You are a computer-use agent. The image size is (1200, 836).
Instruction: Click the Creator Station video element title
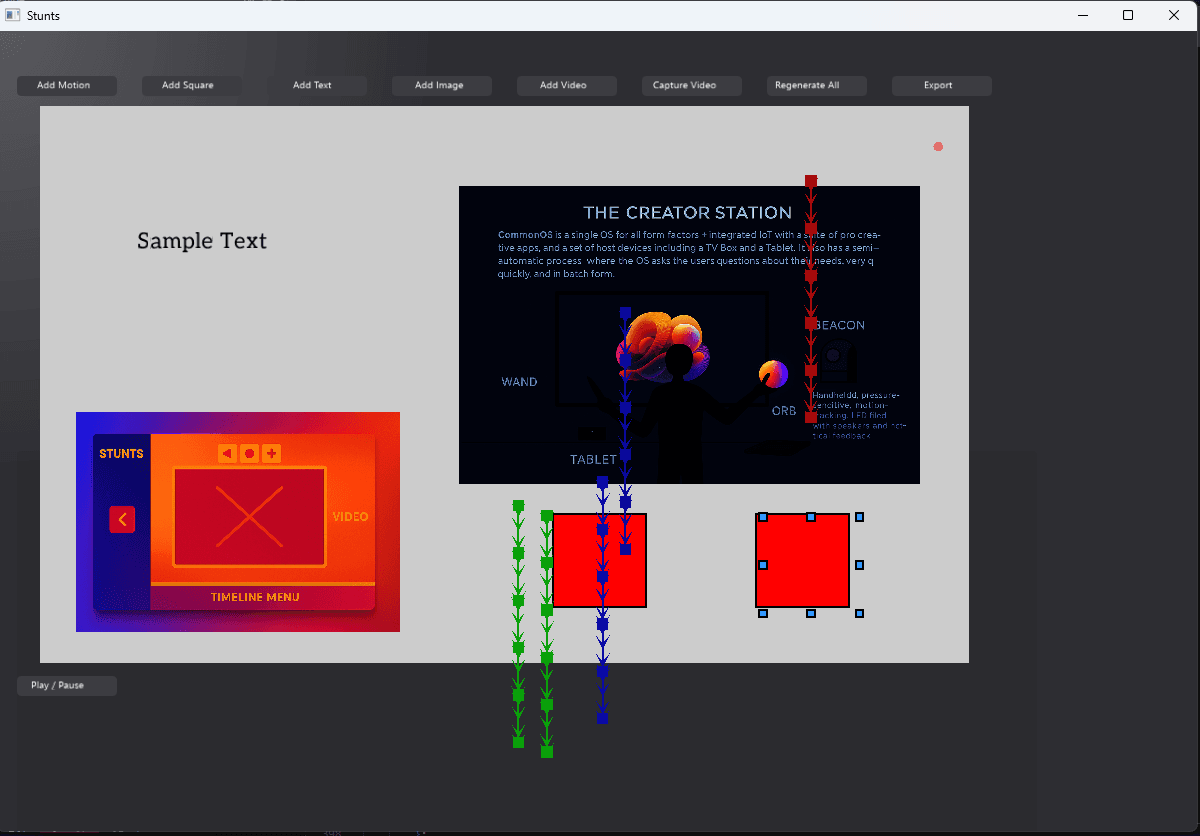[x=687, y=213]
